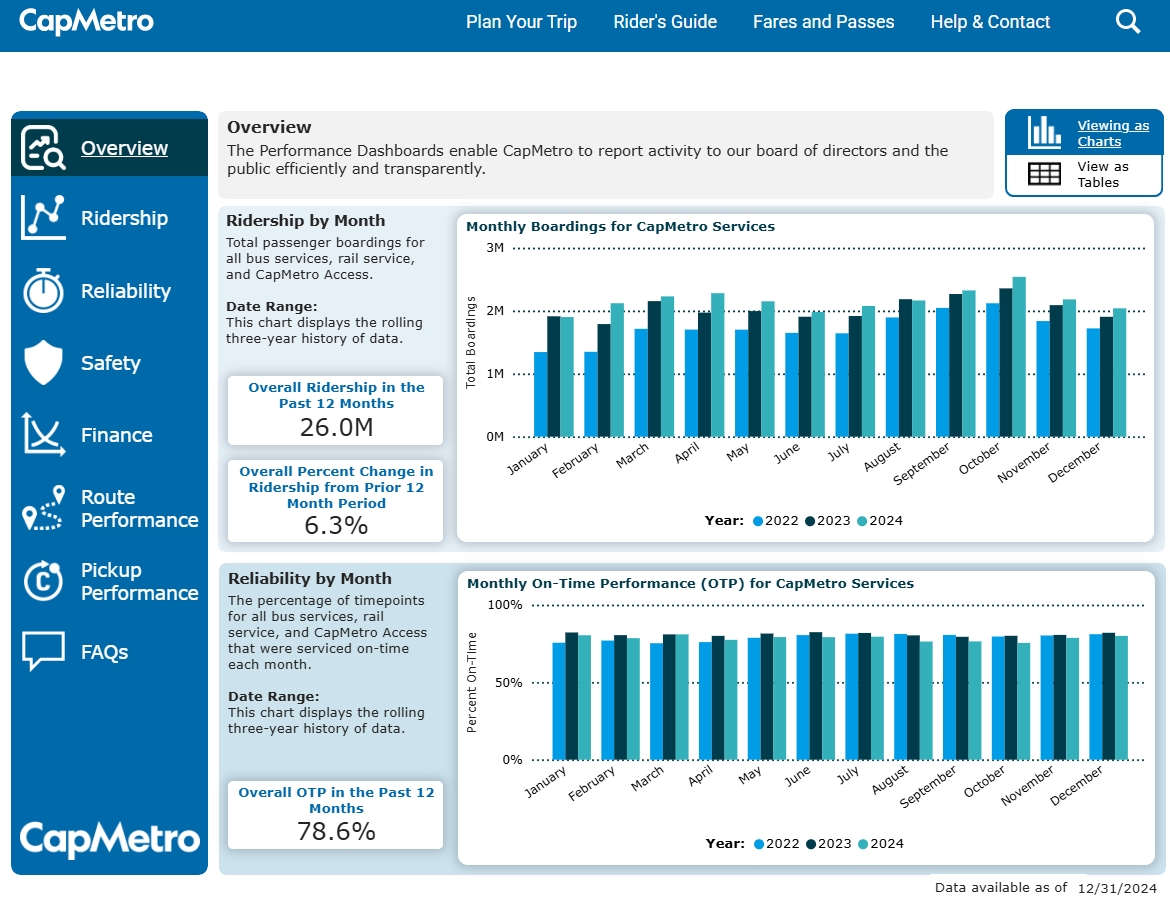Image resolution: width=1170 pixels, height=901 pixels.
Task: Select the Route Performance map pin icon
Action: (x=43, y=508)
